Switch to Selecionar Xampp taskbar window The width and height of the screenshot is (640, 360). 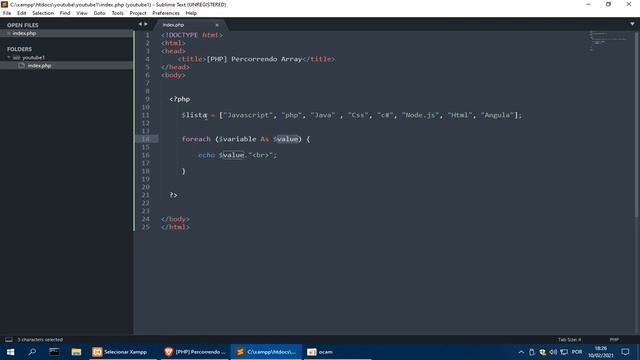click(123, 352)
